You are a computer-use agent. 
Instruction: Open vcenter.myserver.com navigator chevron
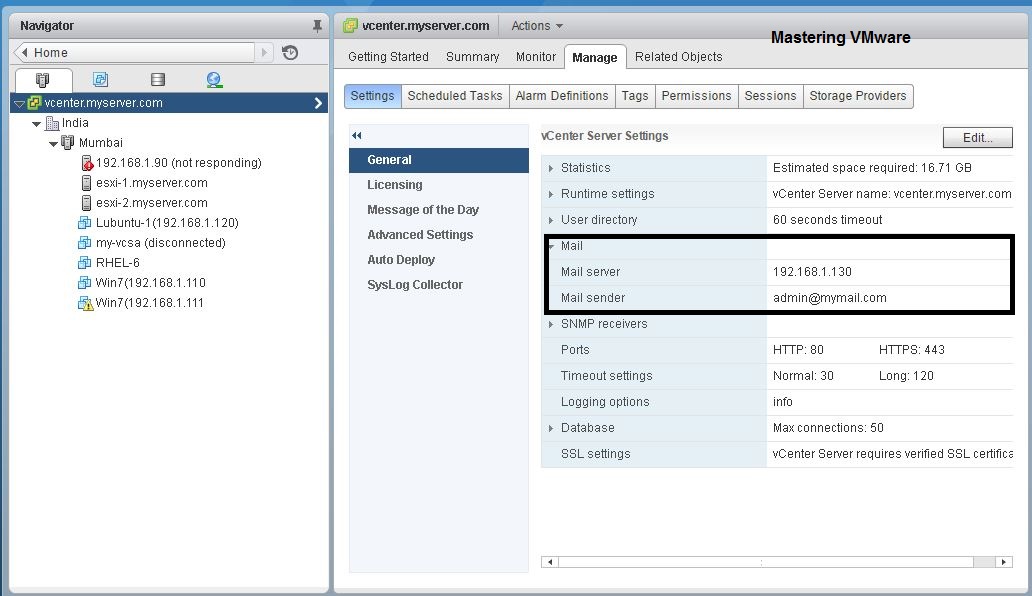[319, 103]
